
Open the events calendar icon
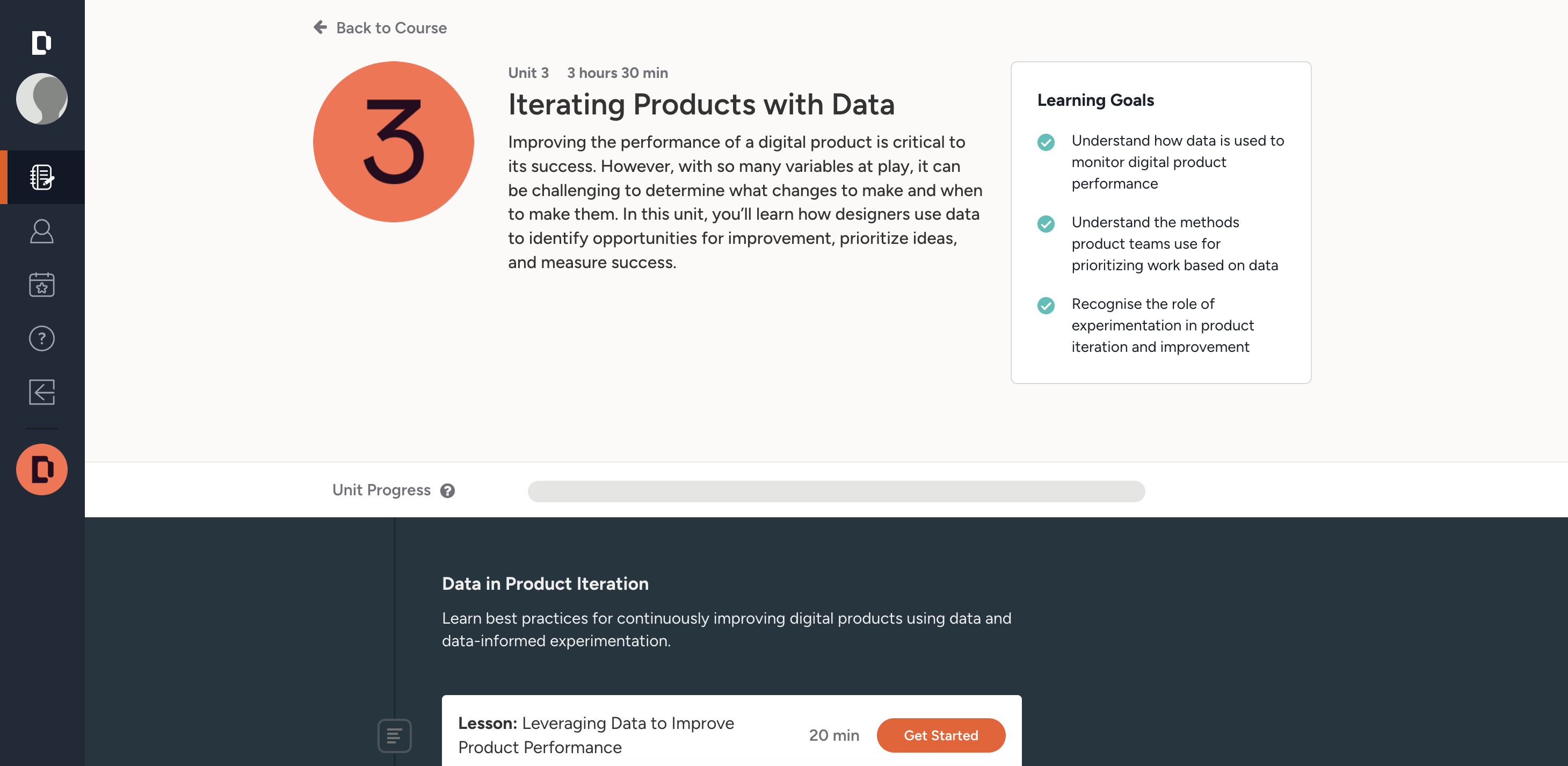pyautogui.click(x=41, y=284)
